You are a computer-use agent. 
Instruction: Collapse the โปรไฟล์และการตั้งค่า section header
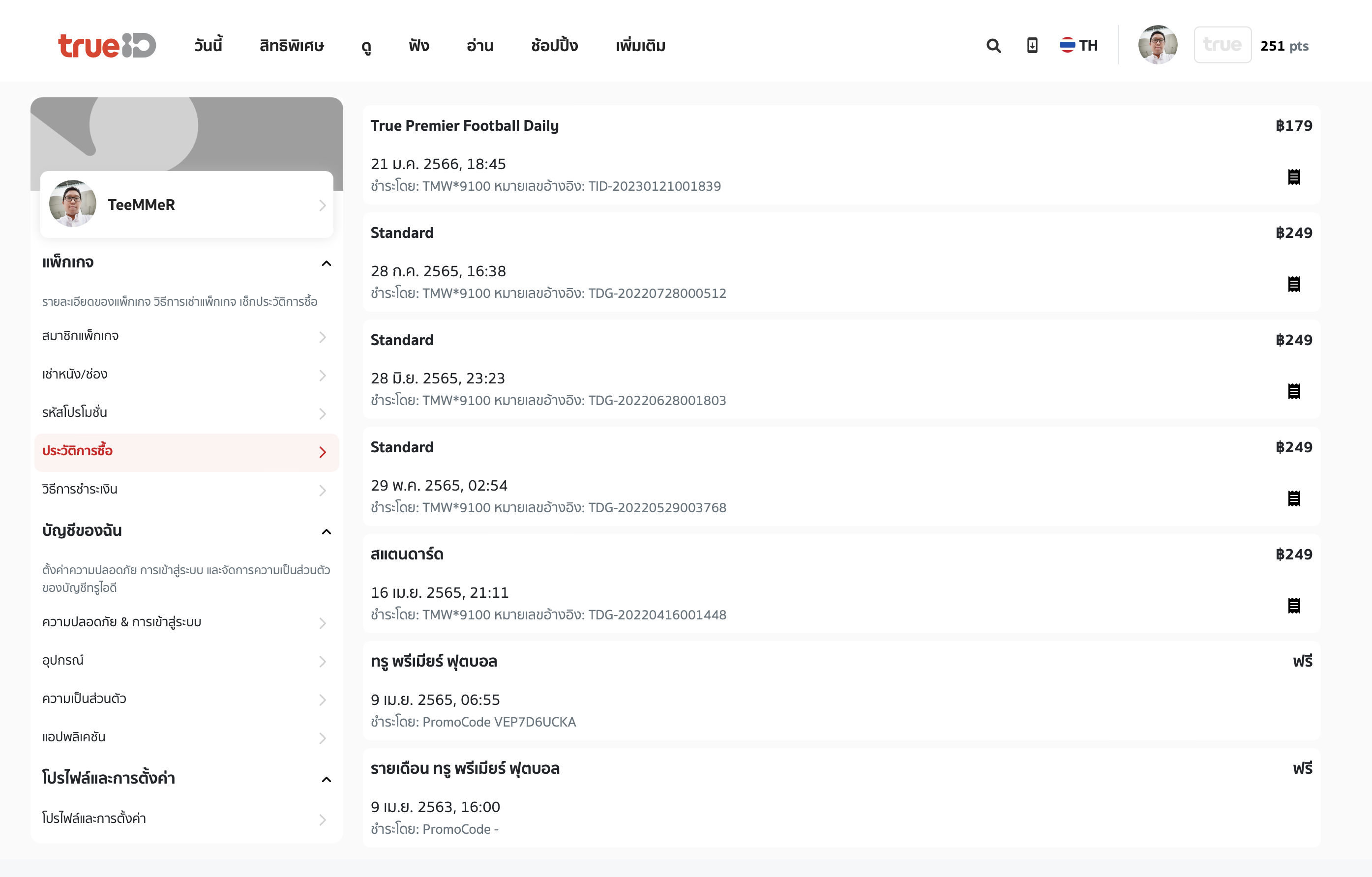[x=326, y=779]
